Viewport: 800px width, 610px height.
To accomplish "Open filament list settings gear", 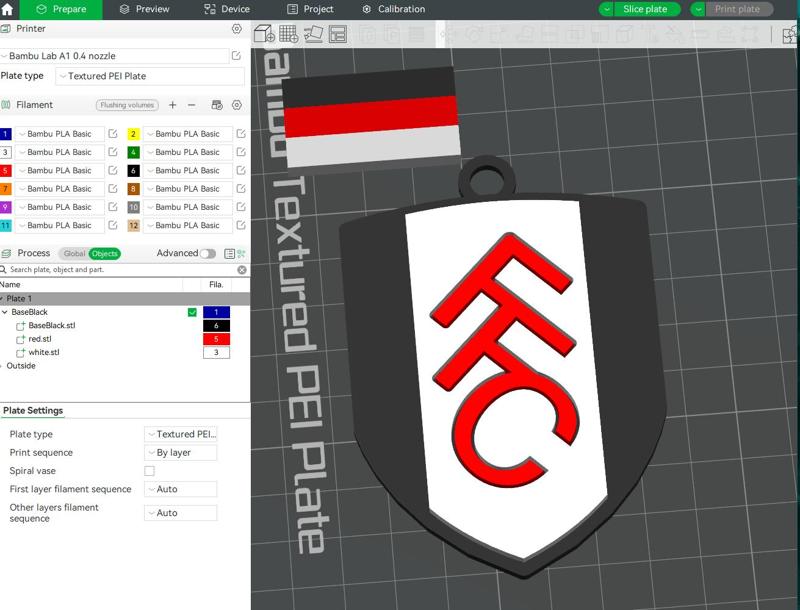I will coord(235,104).
